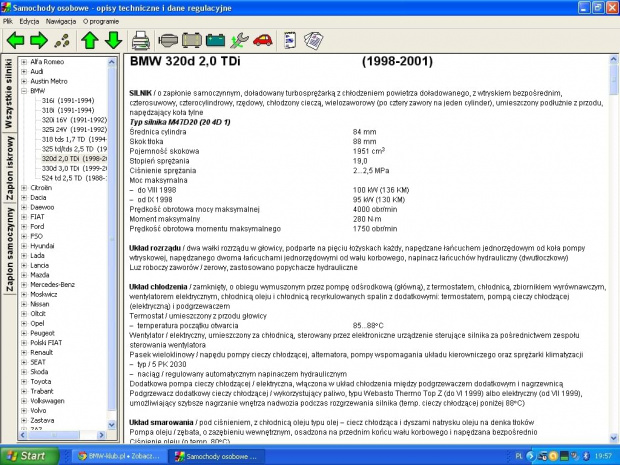
Task: Open the stacked documents icon
Action: 314,41
